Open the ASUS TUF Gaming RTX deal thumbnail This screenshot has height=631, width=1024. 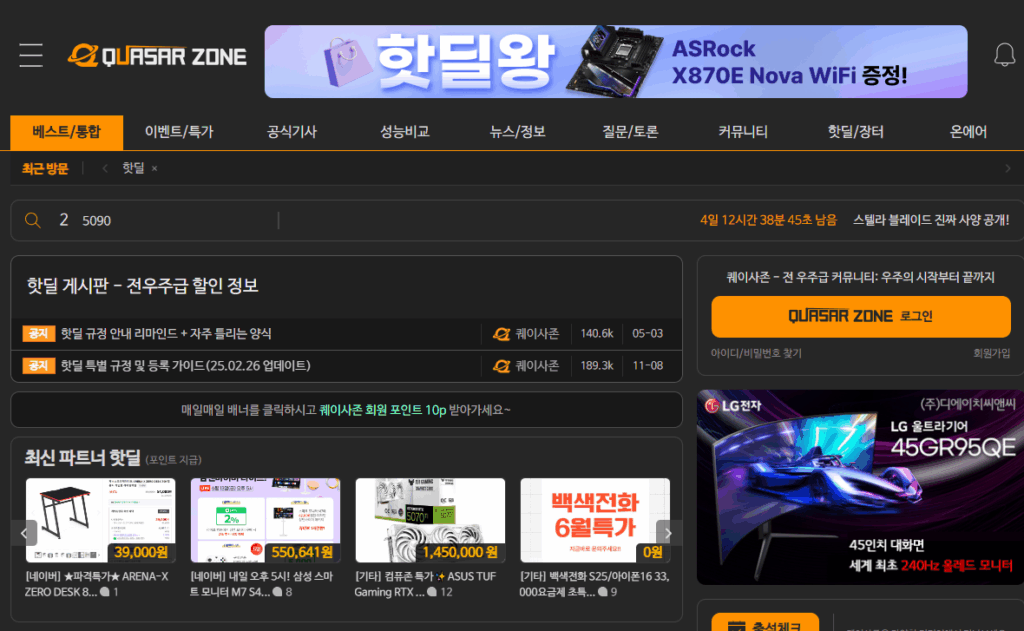click(x=430, y=520)
